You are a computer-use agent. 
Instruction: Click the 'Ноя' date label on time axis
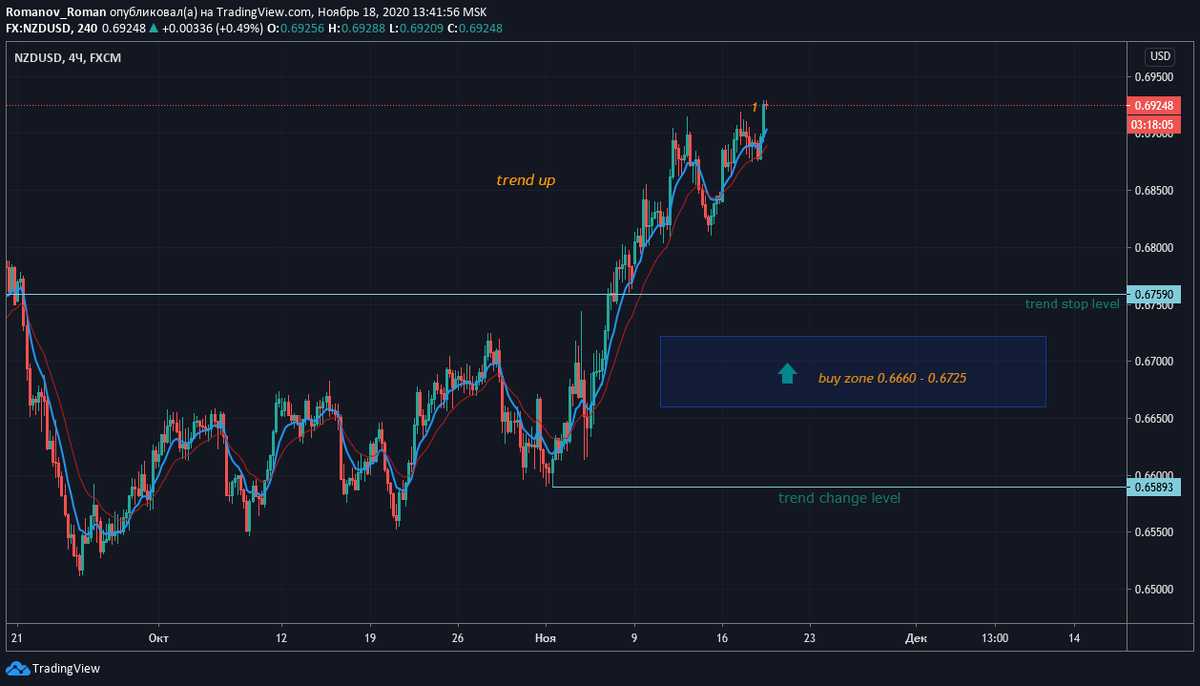click(x=545, y=637)
